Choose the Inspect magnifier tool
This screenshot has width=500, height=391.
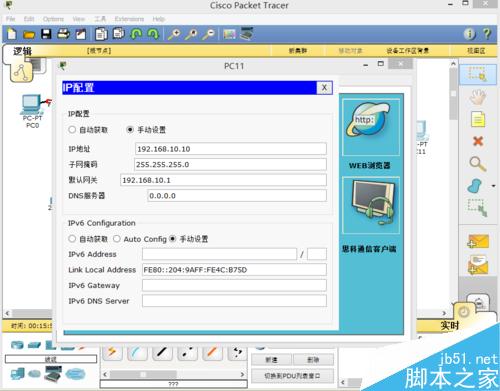(478, 164)
